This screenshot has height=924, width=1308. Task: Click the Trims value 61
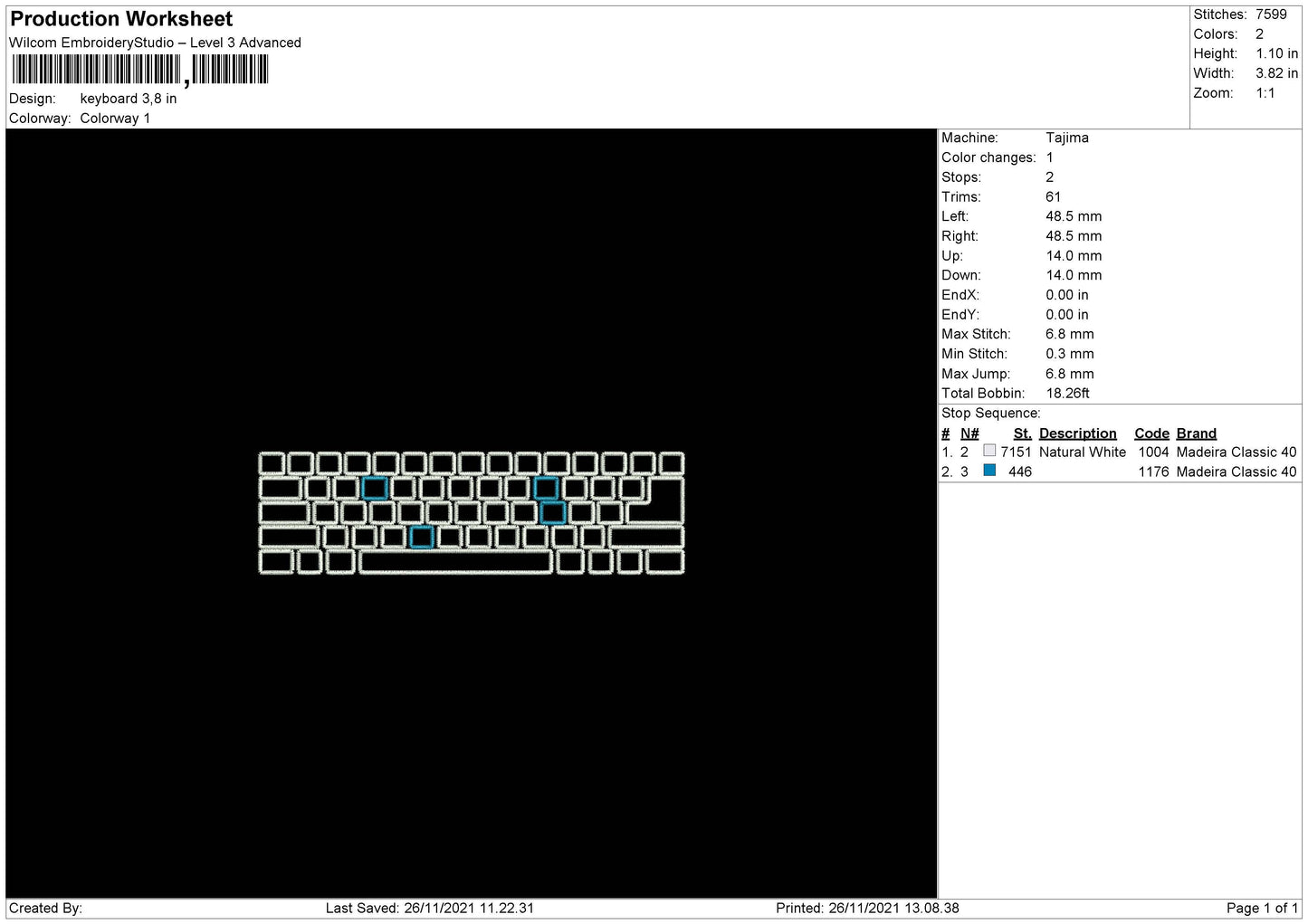pos(1053,196)
